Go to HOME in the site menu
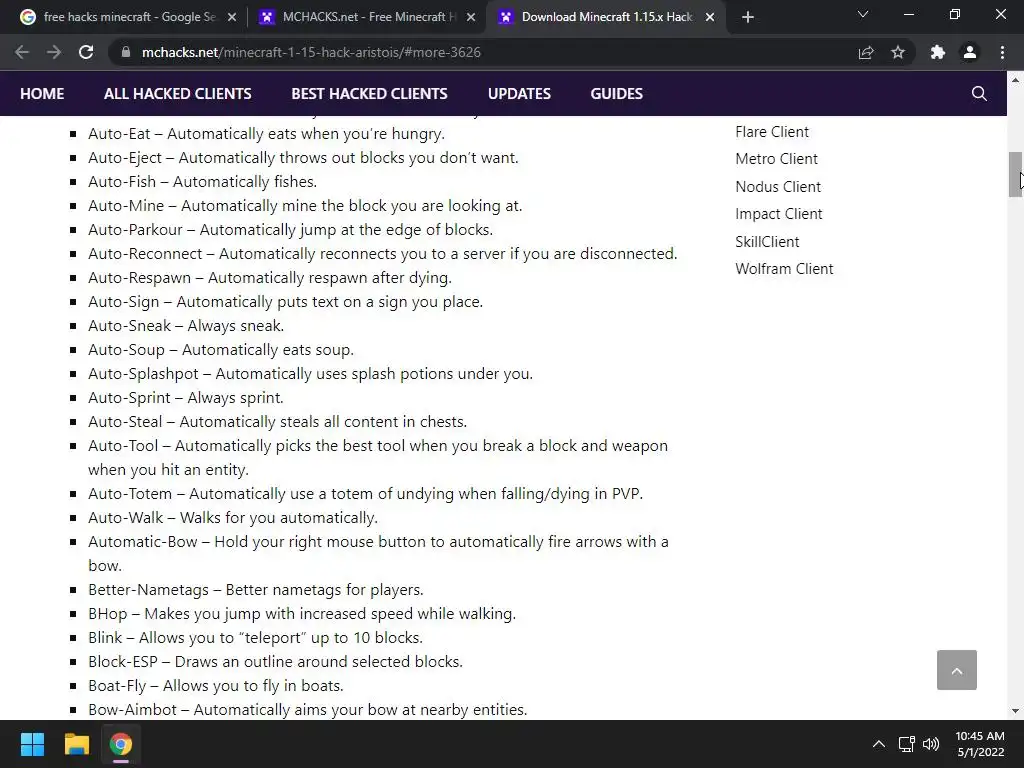The image size is (1024, 768). (42, 93)
